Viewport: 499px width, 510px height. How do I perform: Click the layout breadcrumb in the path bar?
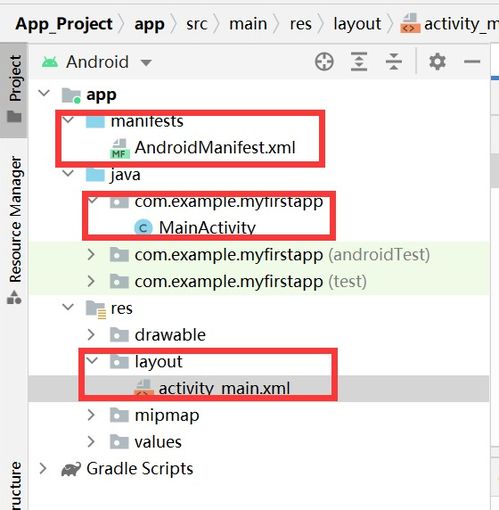point(357,24)
